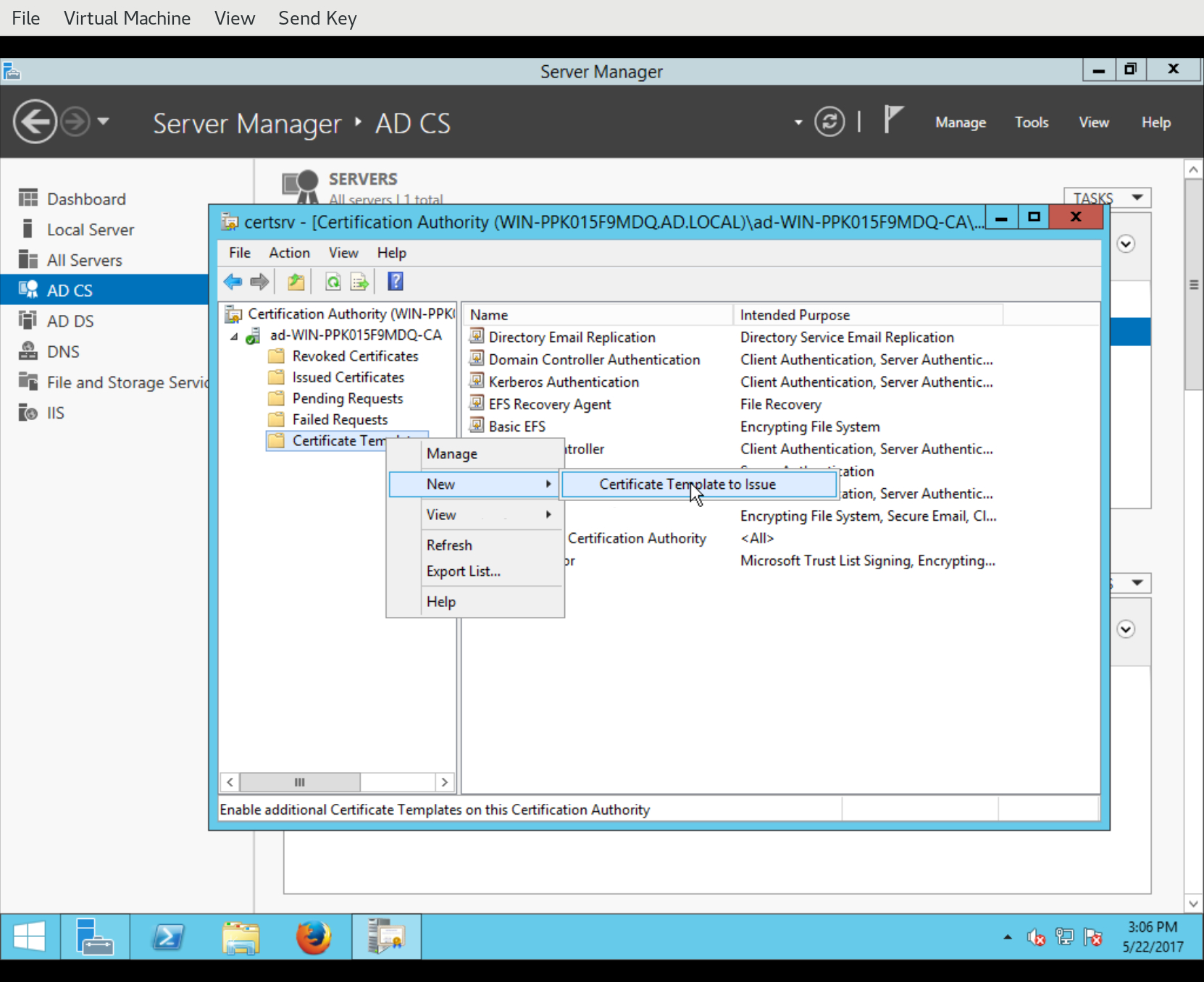Click the tree pane horizontal scrollbar thumb
1204x982 pixels.
(x=300, y=782)
